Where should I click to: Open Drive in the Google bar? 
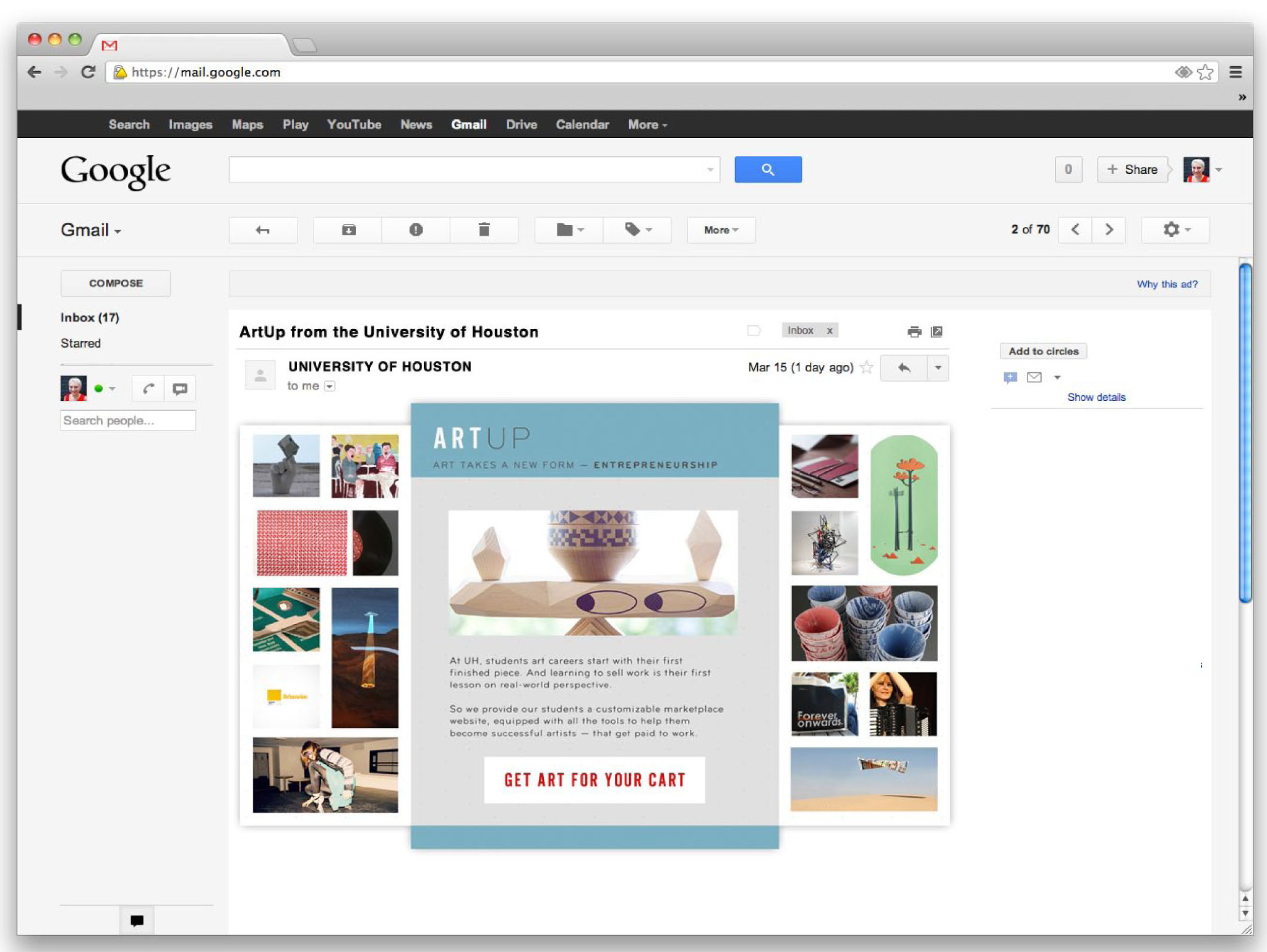click(522, 125)
